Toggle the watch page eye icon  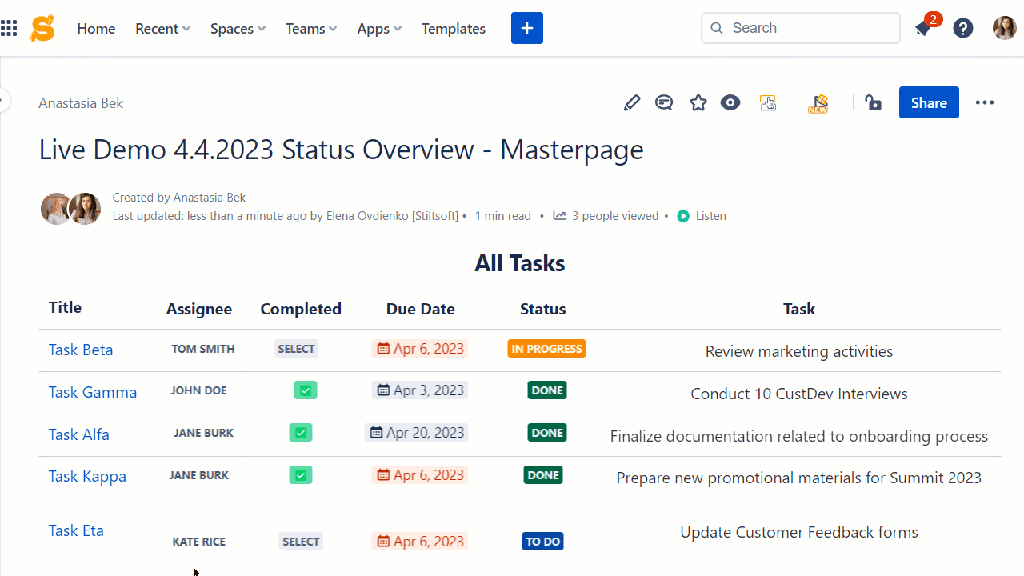coord(730,103)
